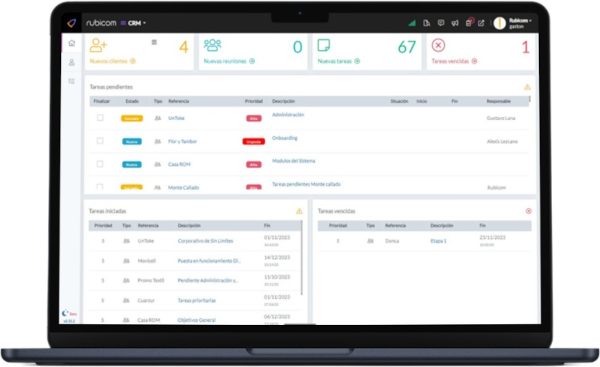The width and height of the screenshot is (600, 367).
Task: Click the megaphone announcements icon in the top bar
Action: tap(455, 23)
